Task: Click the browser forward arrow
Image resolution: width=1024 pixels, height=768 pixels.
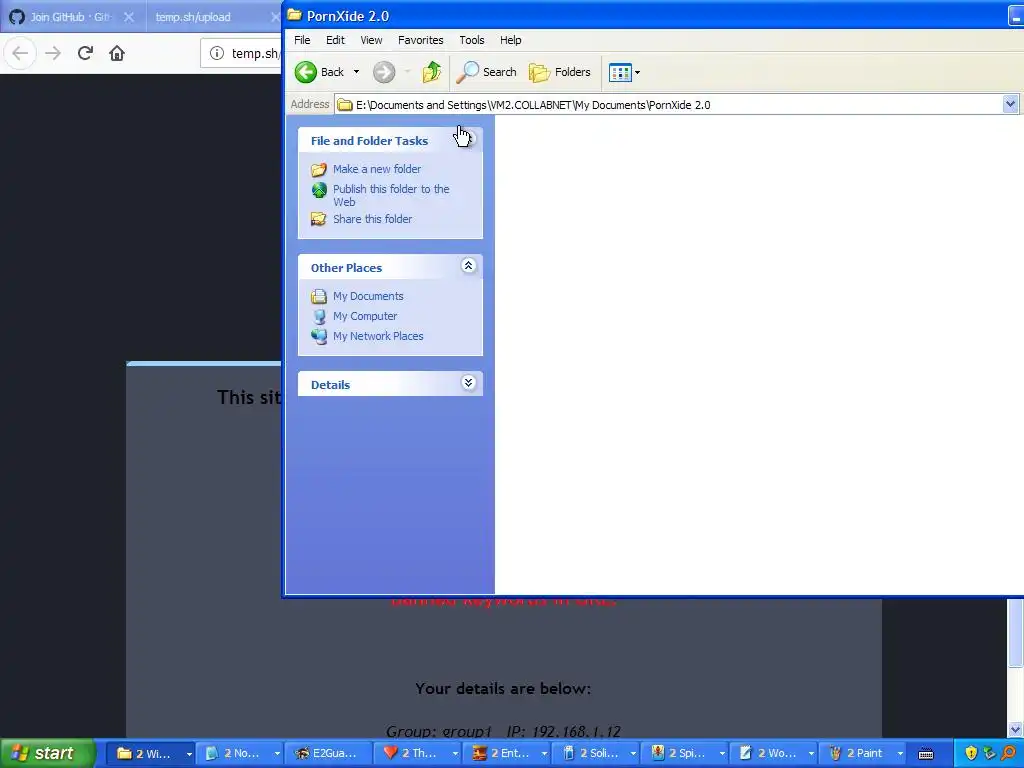Action: click(x=53, y=53)
